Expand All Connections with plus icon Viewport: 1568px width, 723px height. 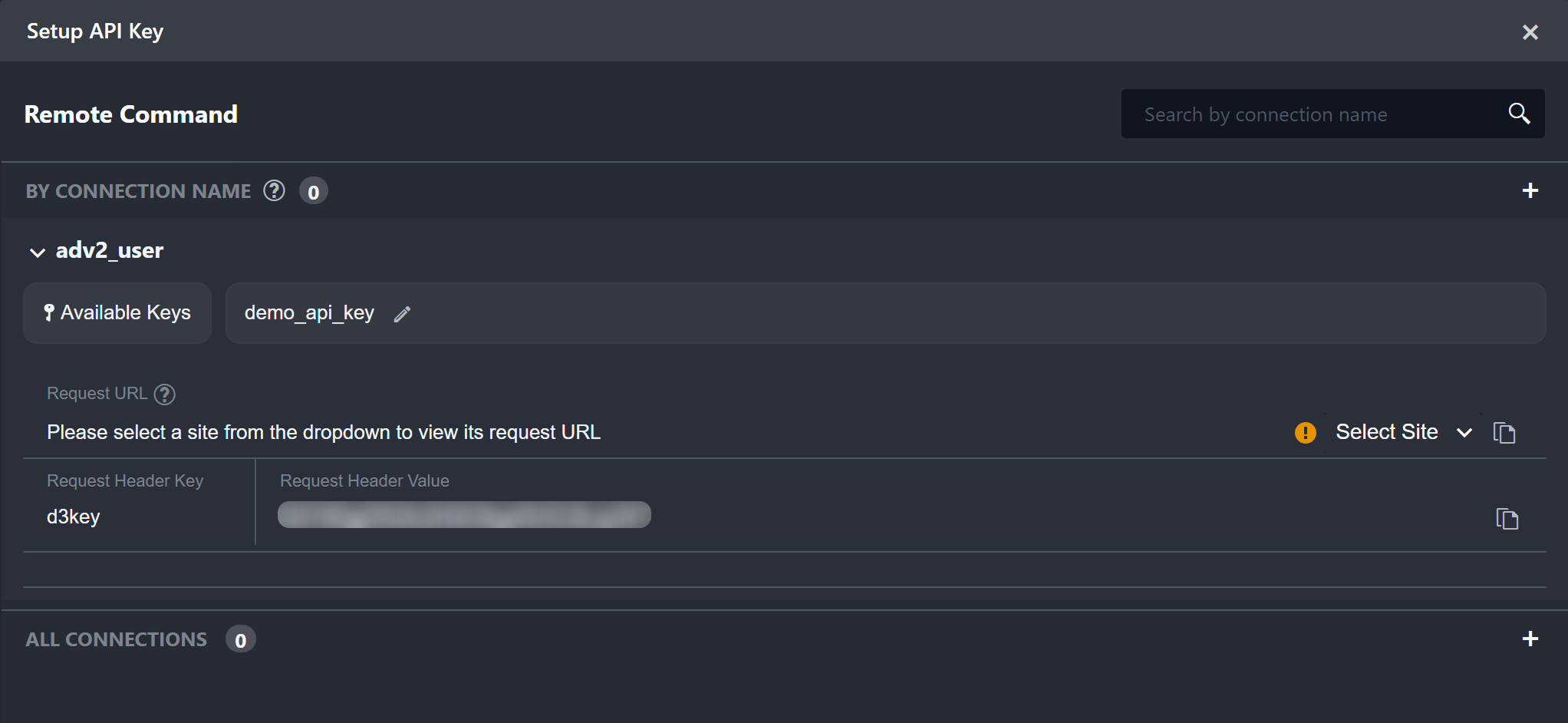[1530, 639]
